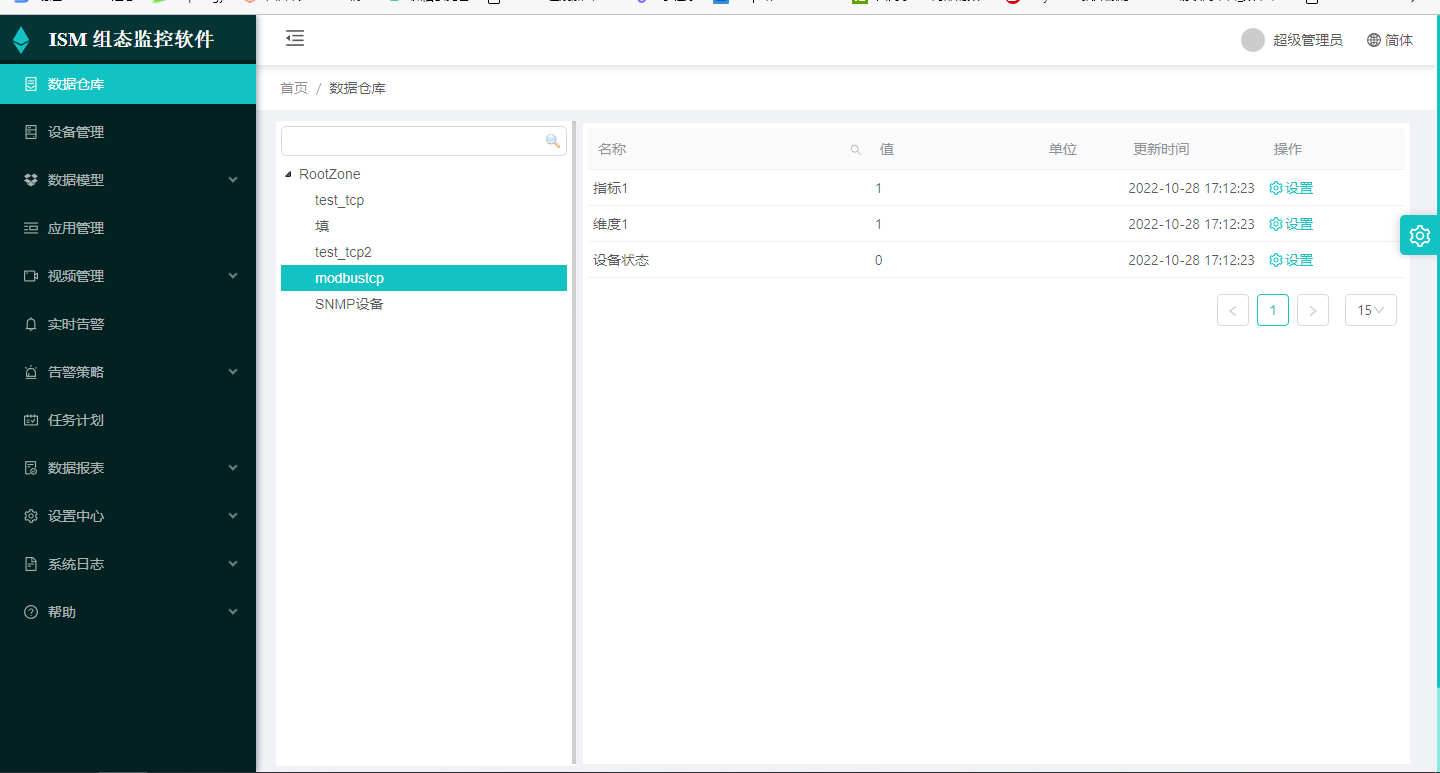This screenshot has width=1440, height=773.
Task: Switch language via 简体 label
Action: click(x=1399, y=40)
